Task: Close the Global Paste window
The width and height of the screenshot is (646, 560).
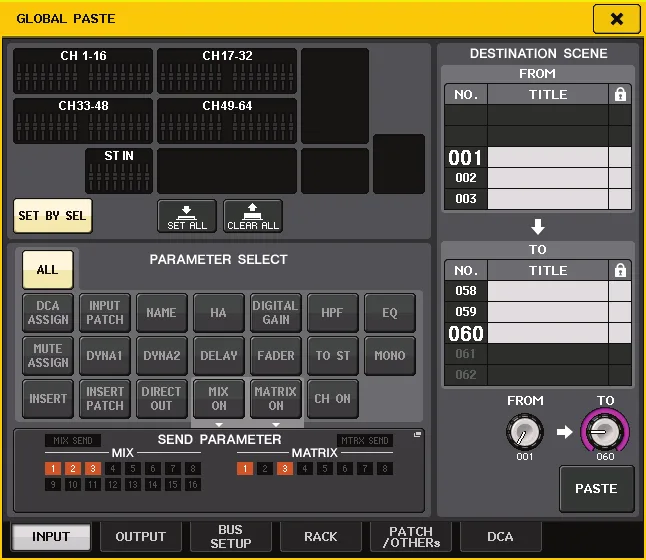Action: (616, 19)
